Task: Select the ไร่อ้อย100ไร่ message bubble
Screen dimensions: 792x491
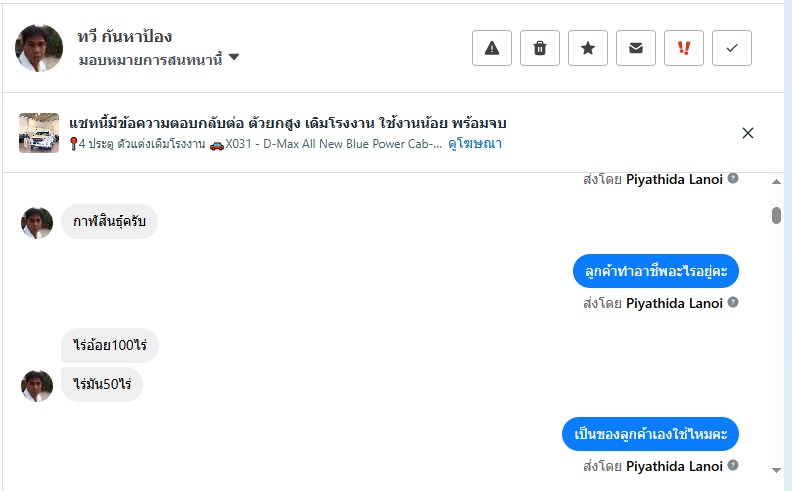Action: click(110, 346)
